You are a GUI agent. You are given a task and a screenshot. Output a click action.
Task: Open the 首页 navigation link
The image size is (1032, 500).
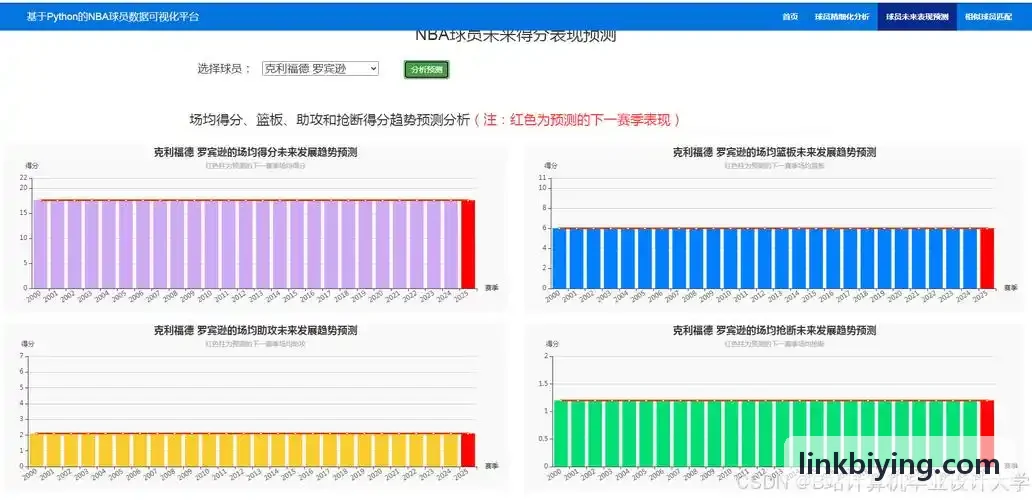pos(790,16)
